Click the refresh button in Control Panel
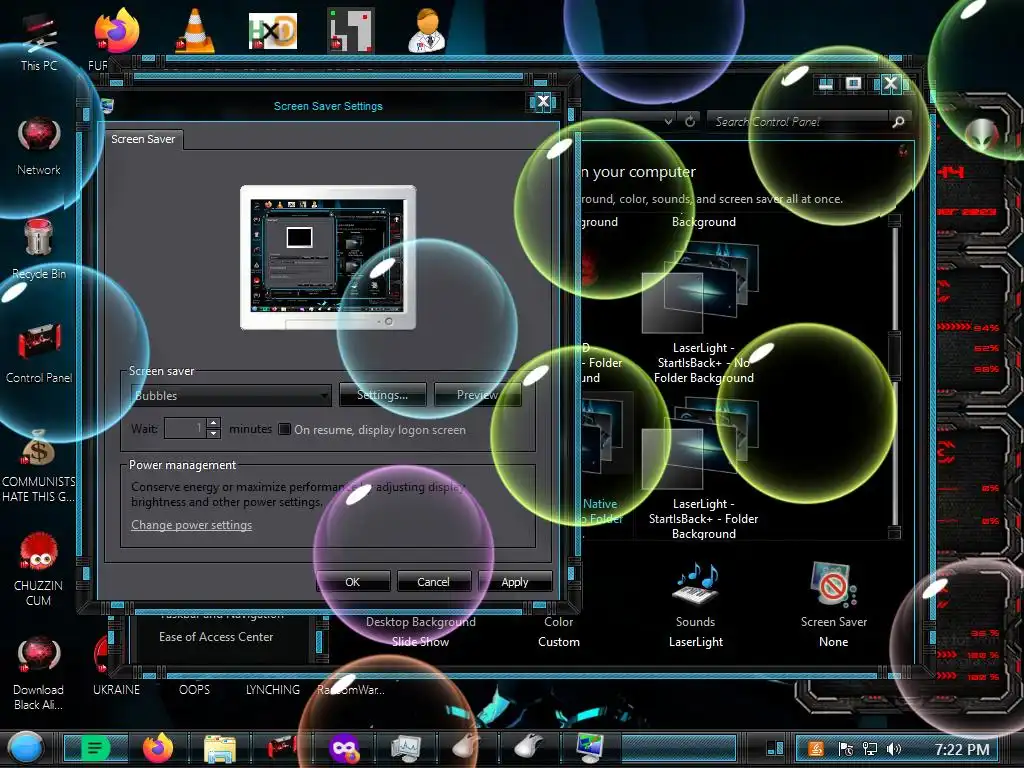The image size is (1024, 768). (690, 121)
